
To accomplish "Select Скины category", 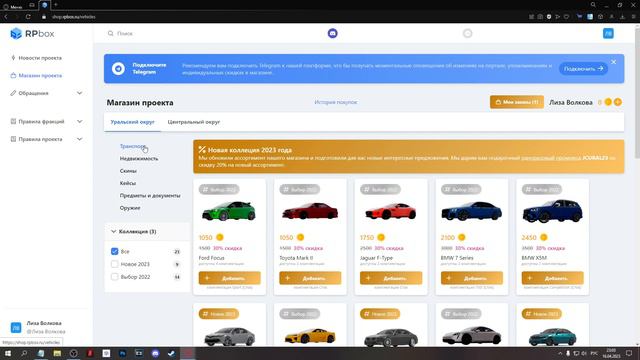I will [x=128, y=171].
